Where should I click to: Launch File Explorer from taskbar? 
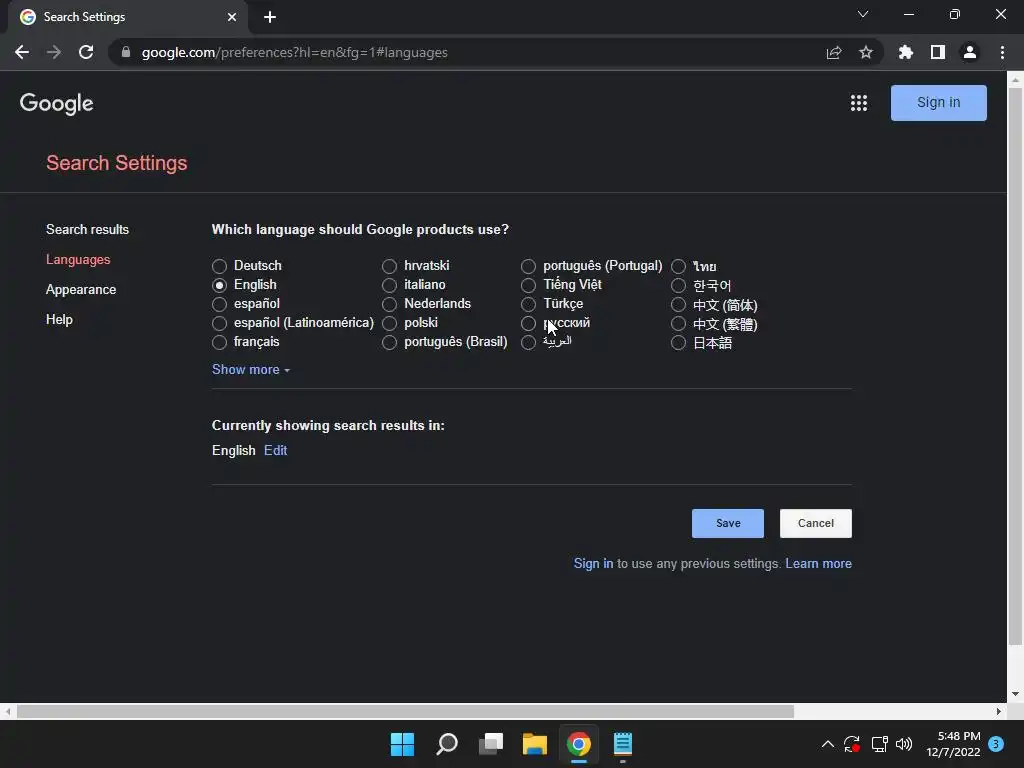point(535,744)
